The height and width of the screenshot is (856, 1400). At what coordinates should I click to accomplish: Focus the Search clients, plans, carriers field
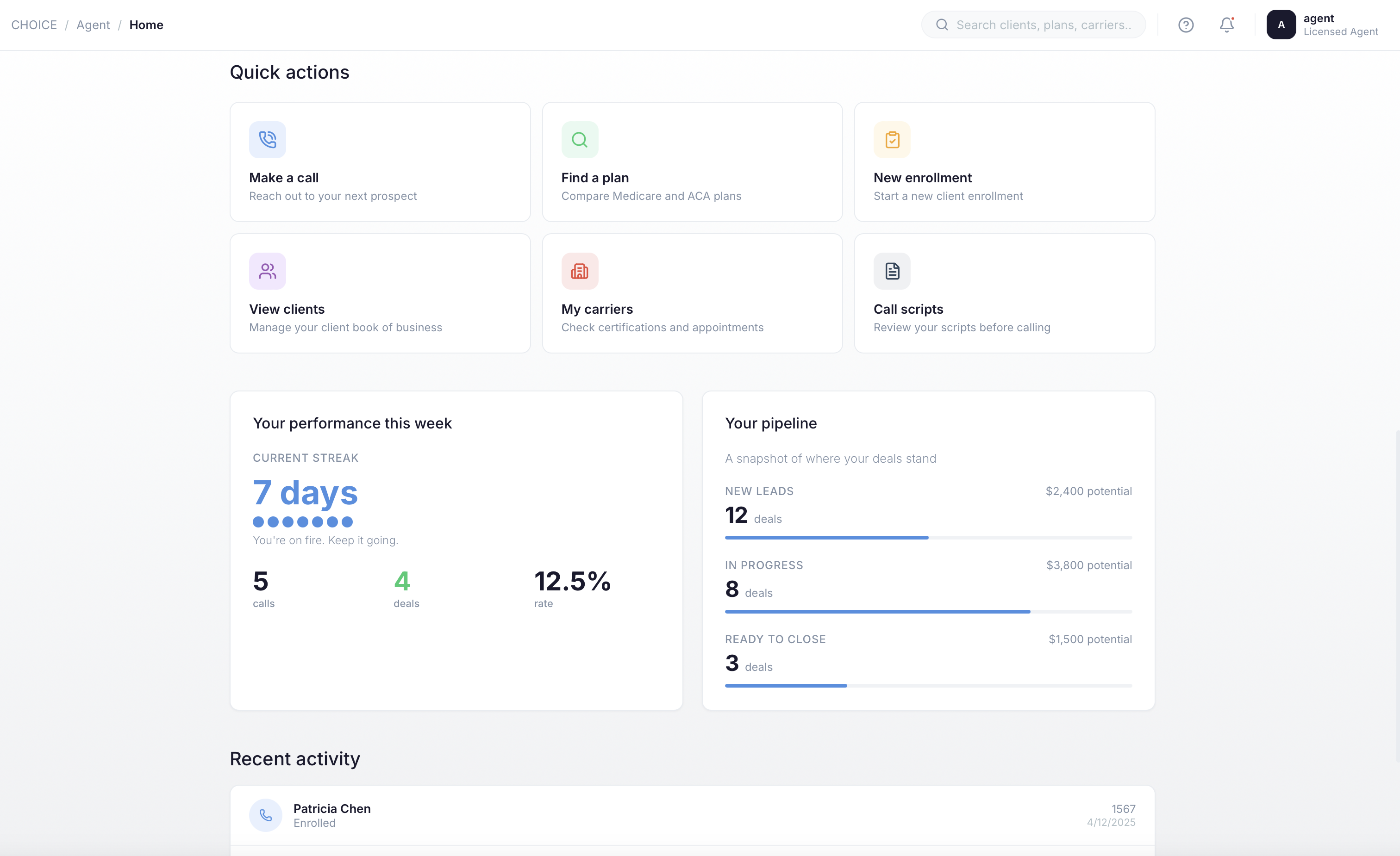tap(1033, 25)
